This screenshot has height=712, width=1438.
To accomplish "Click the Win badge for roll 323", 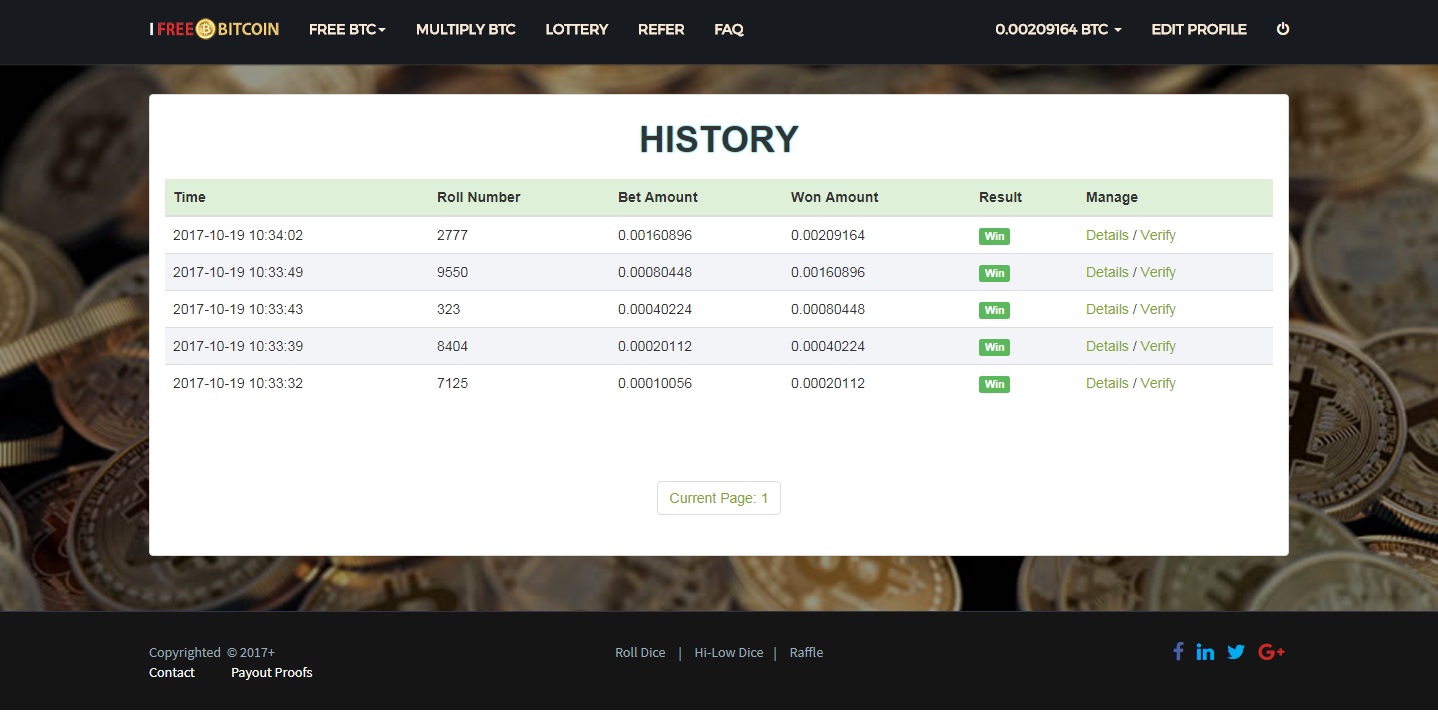I will pyautogui.click(x=994, y=310).
